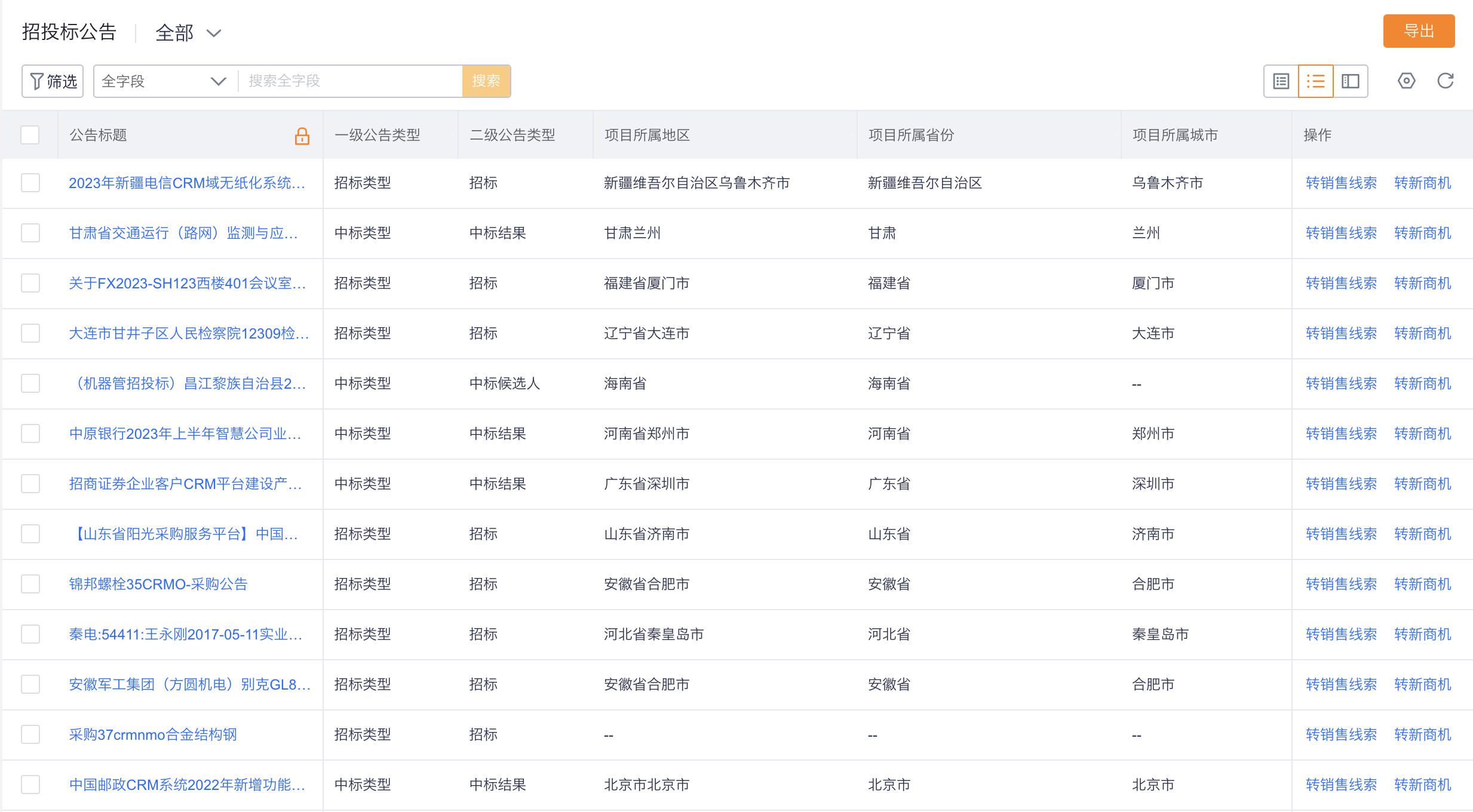Check the row 2023年新疆电信CRM域无纸化系统
This screenshot has width=1473, height=812.
coord(30,183)
